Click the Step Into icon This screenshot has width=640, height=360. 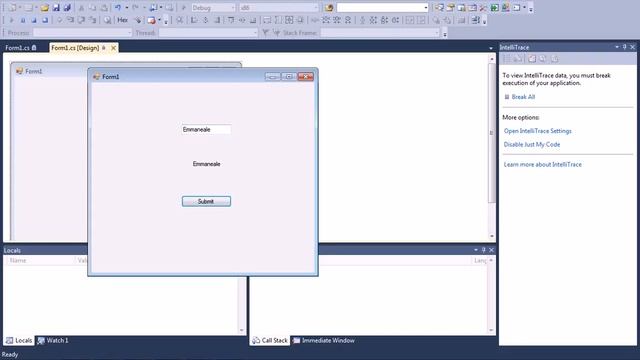[70, 20]
